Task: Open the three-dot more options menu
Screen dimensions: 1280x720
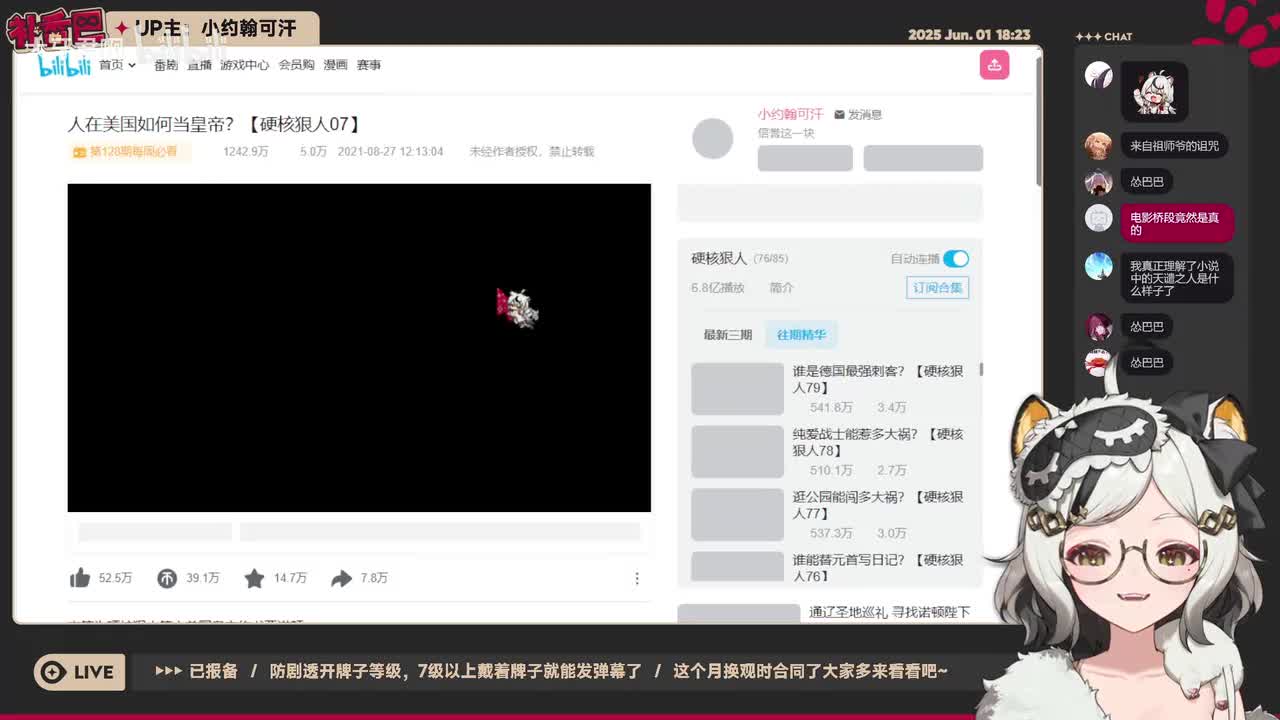Action: coord(637,578)
